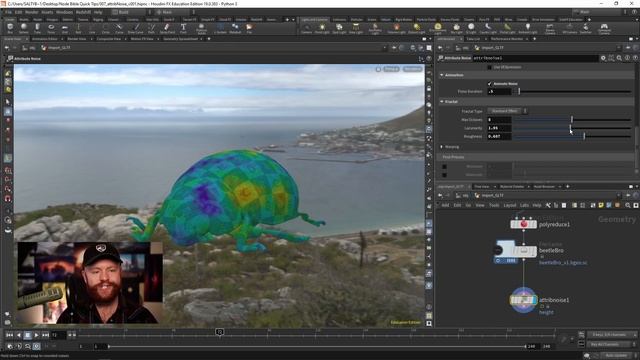Switch to the Composite View tab
The width and height of the screenshot is (640, 360).
pos(109,39)
